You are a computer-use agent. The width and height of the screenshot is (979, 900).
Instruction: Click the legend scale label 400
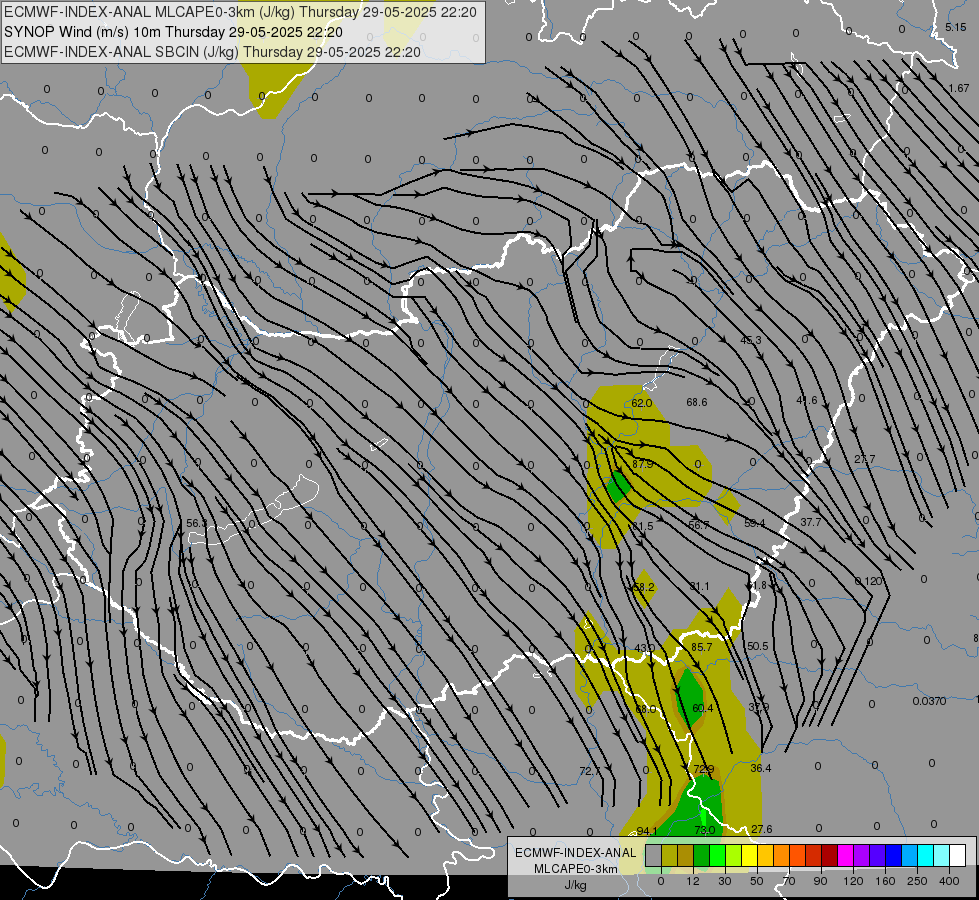click(949, 881)
